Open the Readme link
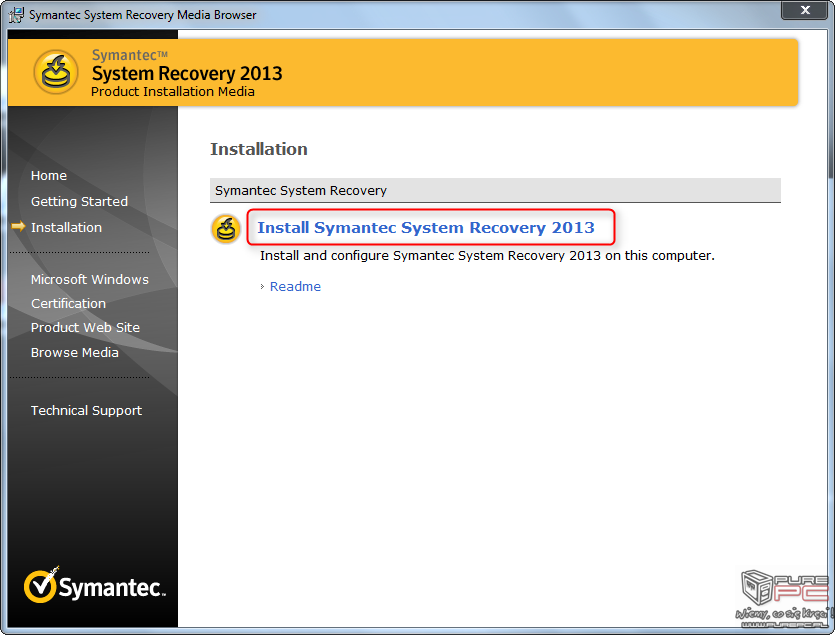The width and height of the screenshot is (835, 635). pyautogui.click(x=296, y=287)
